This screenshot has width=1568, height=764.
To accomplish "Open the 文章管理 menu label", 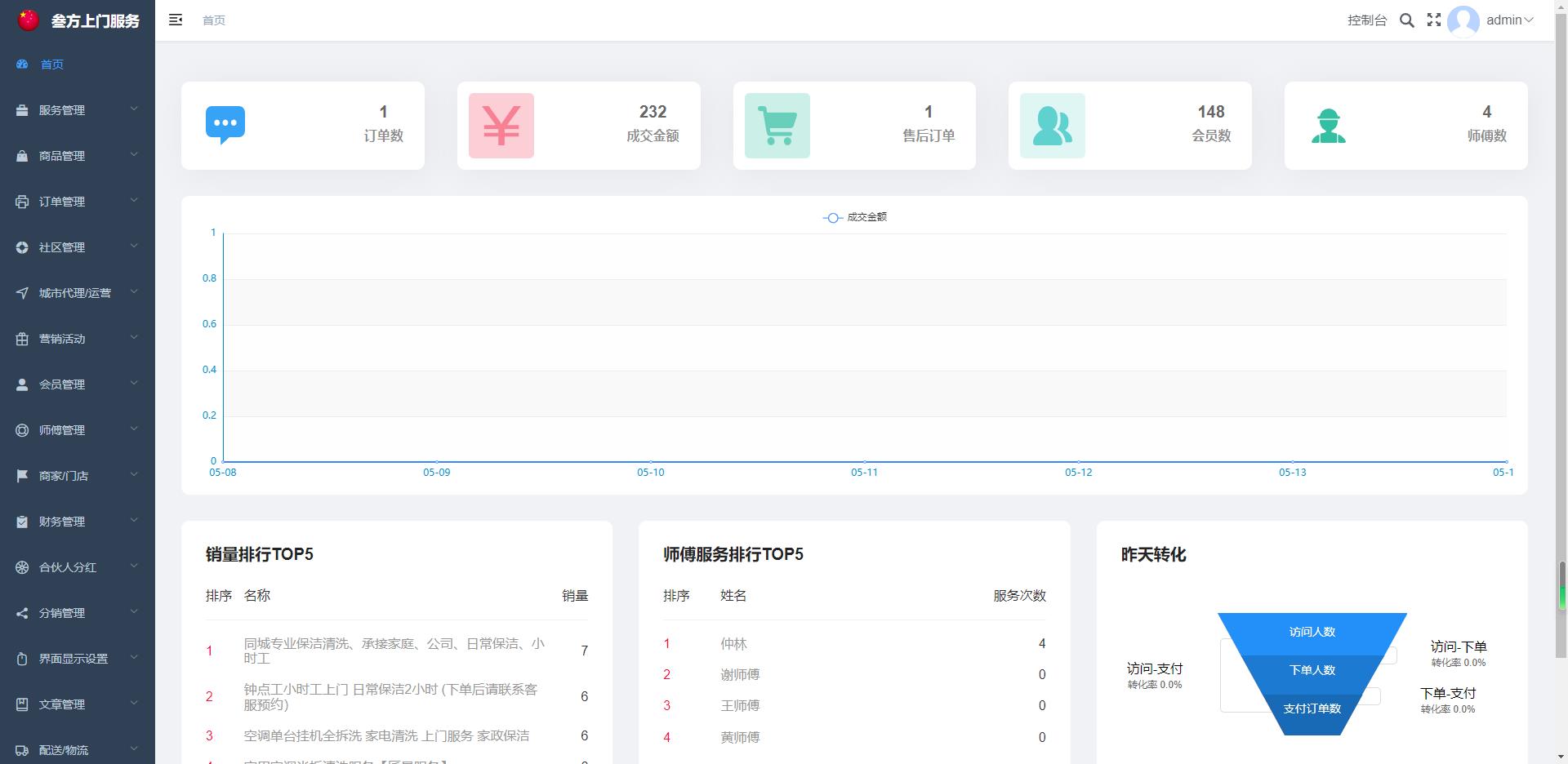I will click(x=62, y=704).
